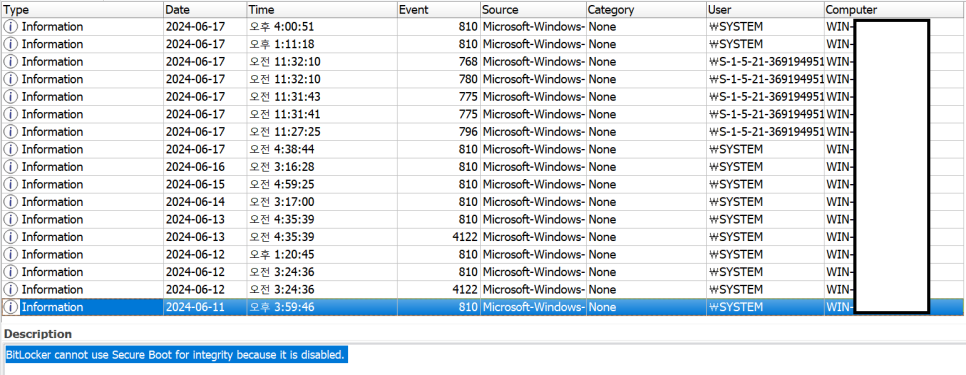Sort by the Computer column header

(895, 10)
